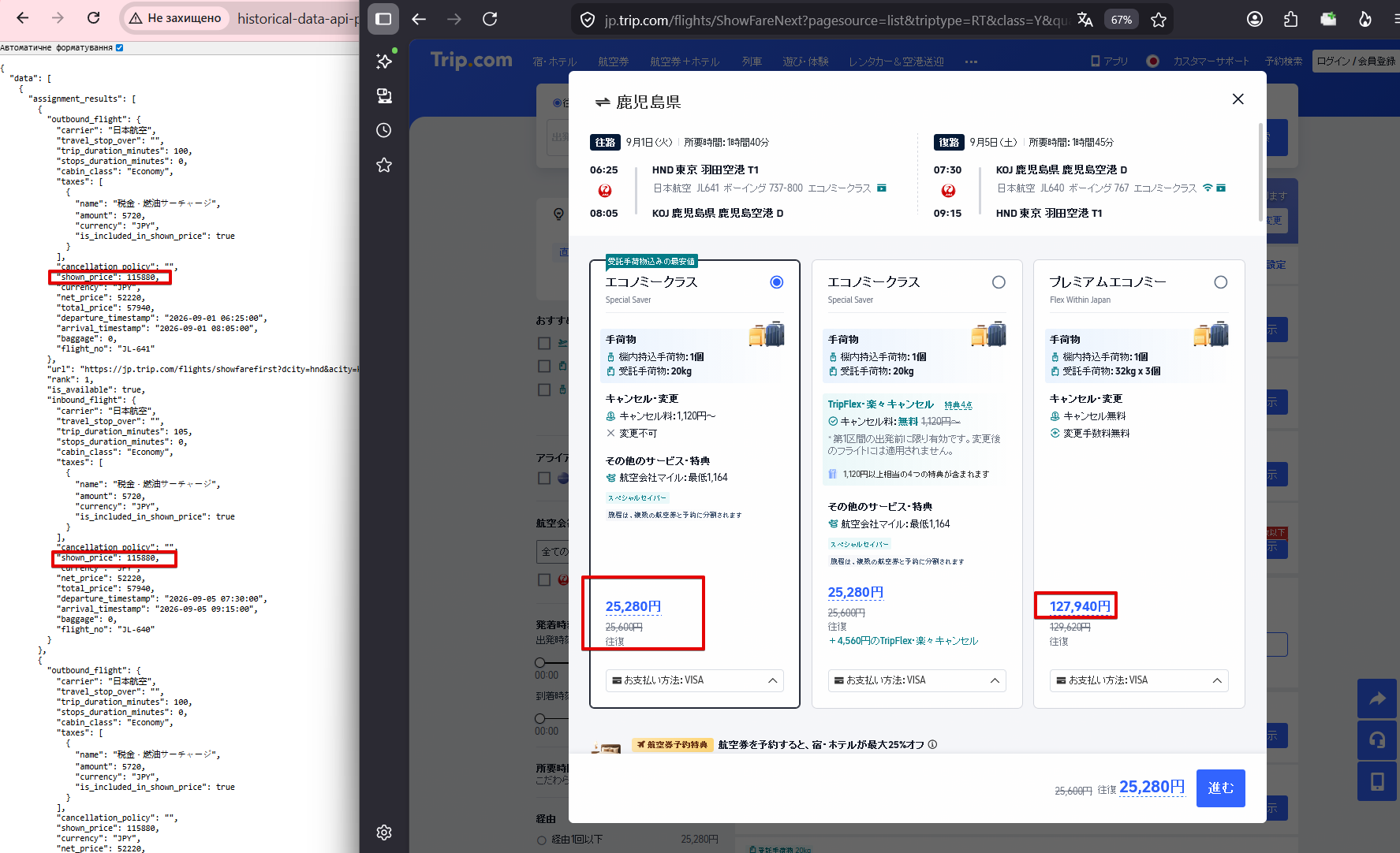Open the 全ての airline dropdown in the filter panel
The height and width of the screenshot is (853, 1400).
coord(552,552)
